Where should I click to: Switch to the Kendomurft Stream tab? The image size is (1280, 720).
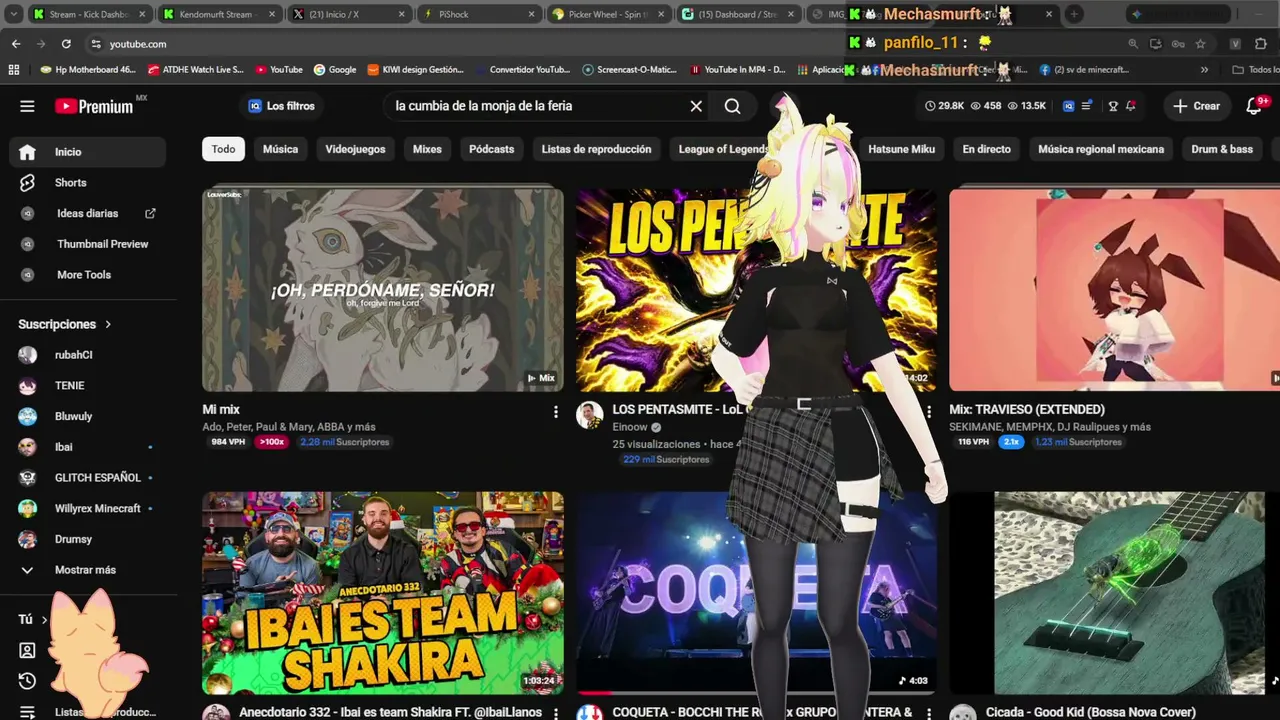click(x=219, y=14)
